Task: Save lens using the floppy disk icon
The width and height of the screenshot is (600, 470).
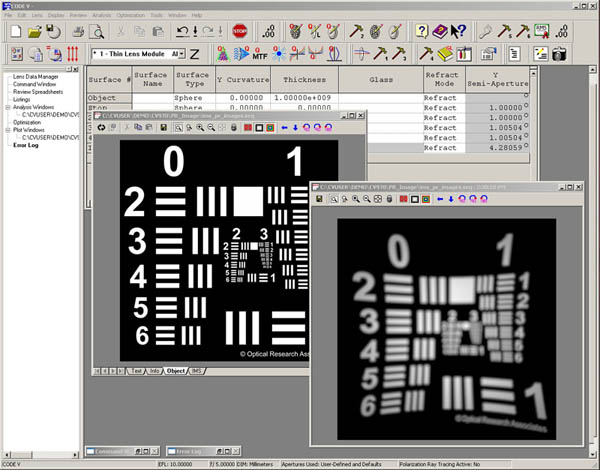Action: point(53,31)
